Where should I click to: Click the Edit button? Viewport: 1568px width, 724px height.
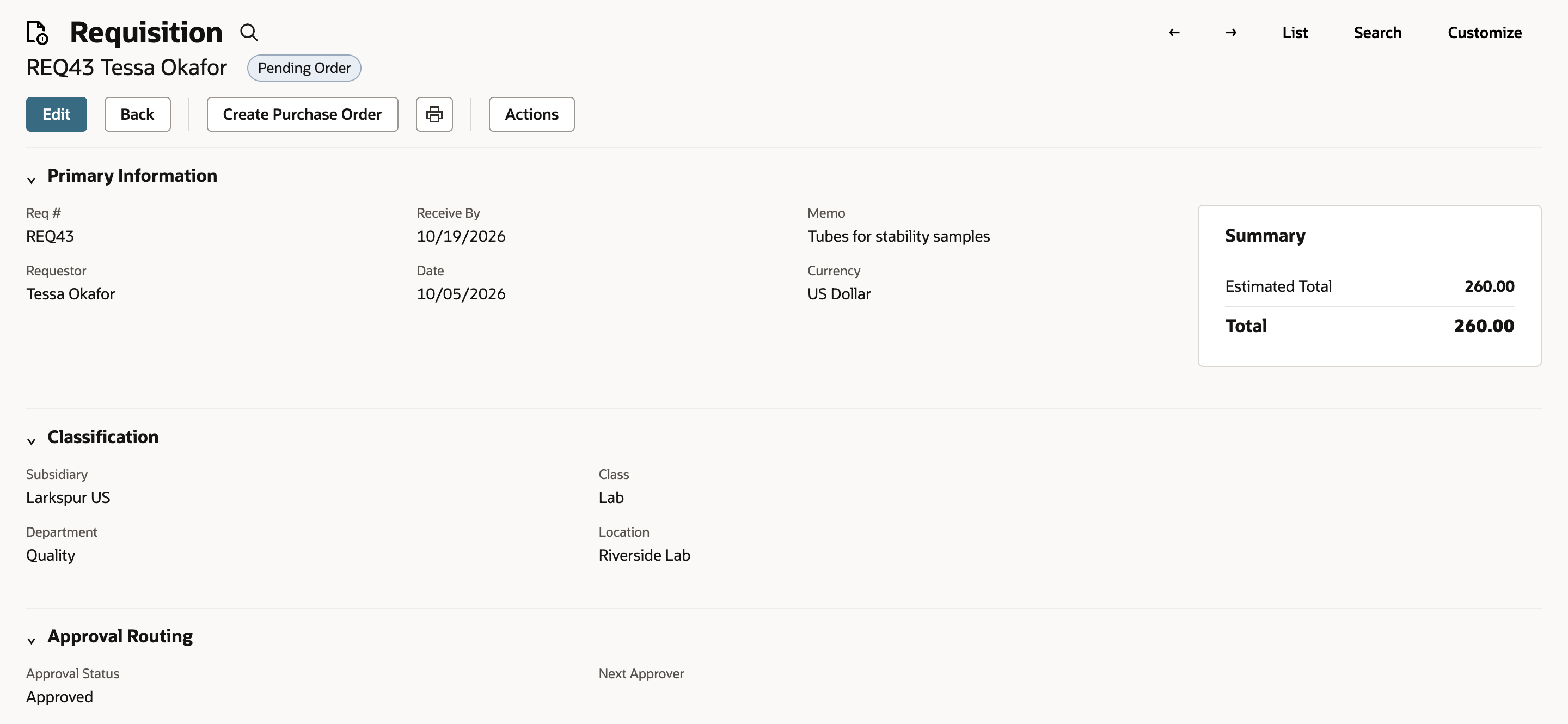tap(57, 114)
